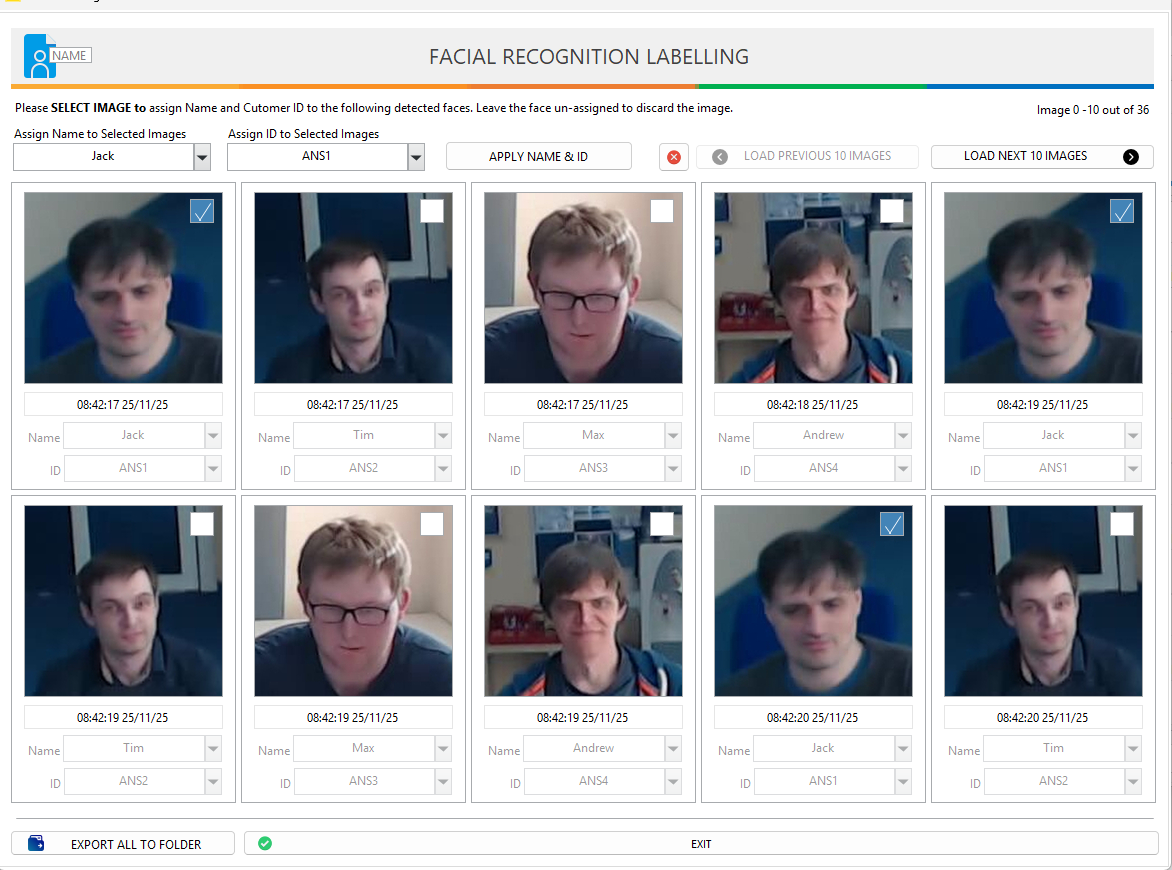Click the timestamp field above Tim at 08:42:20
The width and height of the screenshot is (1172, 870).
coord(1043,717)
